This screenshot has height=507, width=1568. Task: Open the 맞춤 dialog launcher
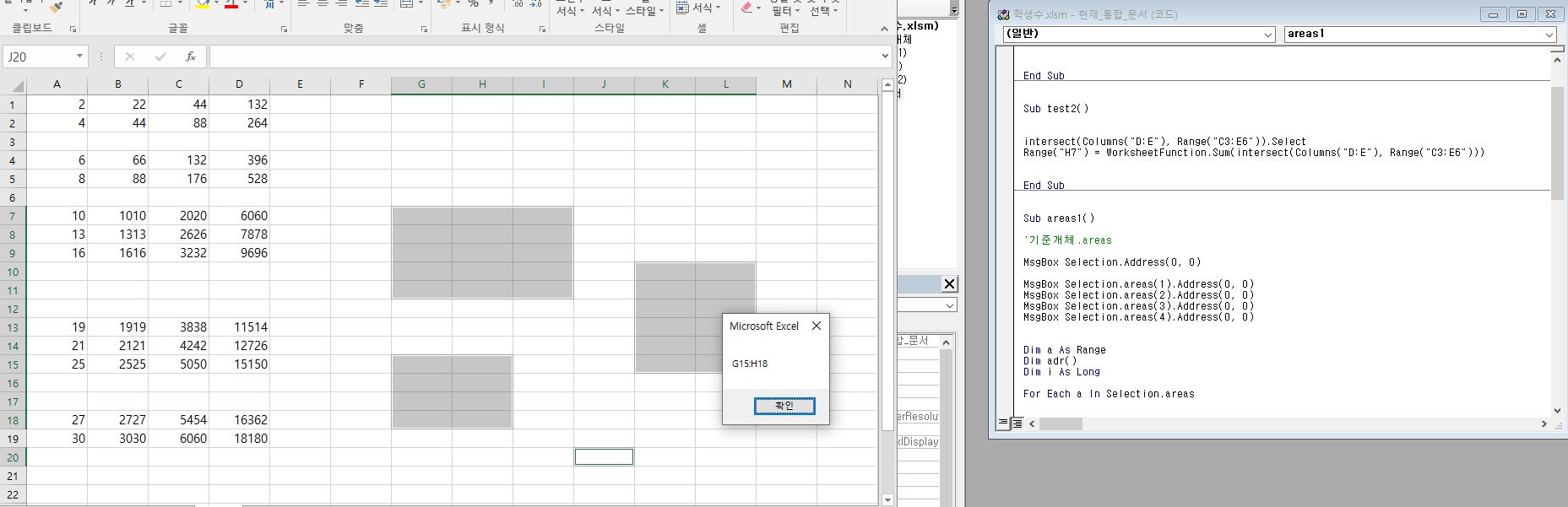(x=424, y=29)
